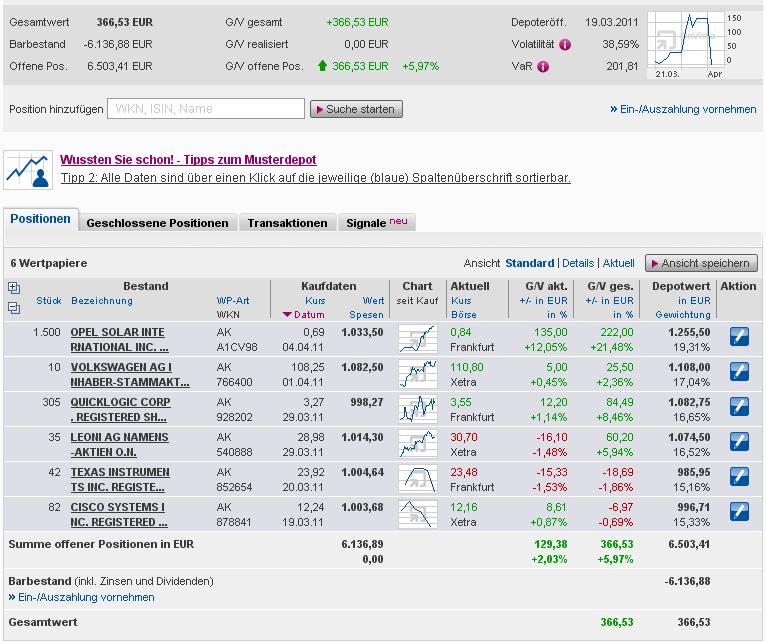Select the Signale tab

click(x=376, y=223)
